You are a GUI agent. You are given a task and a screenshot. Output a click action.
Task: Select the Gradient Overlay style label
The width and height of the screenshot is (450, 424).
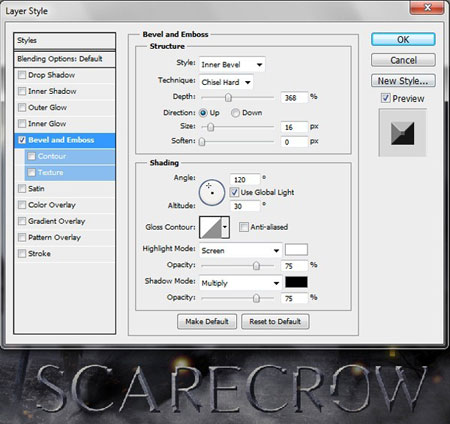pyautogui.click(x=57, y=221)
